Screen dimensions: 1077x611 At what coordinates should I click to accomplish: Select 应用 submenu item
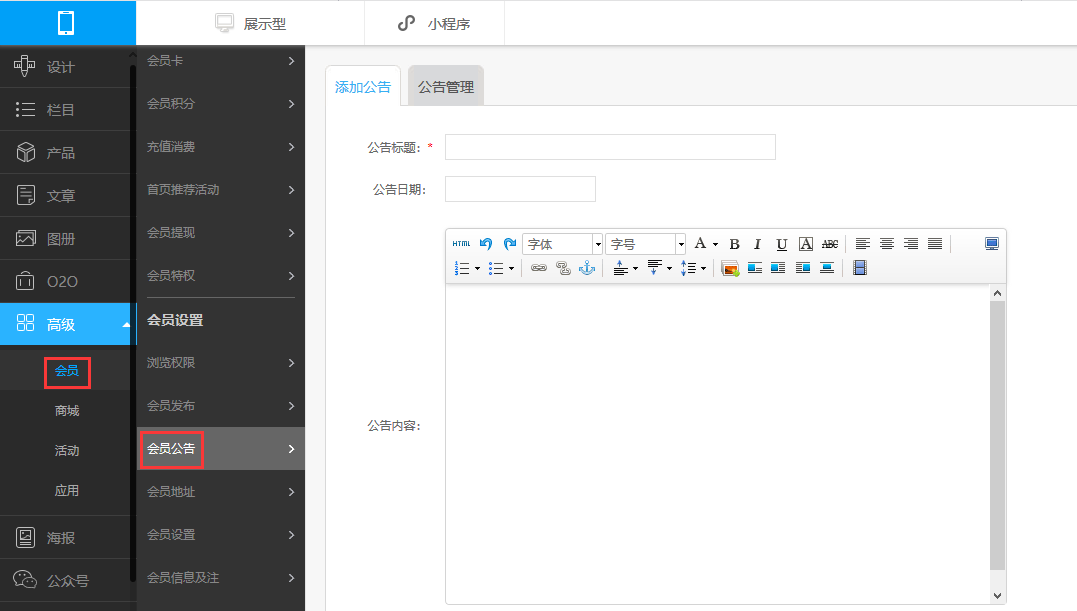click(x=67, y=490)
